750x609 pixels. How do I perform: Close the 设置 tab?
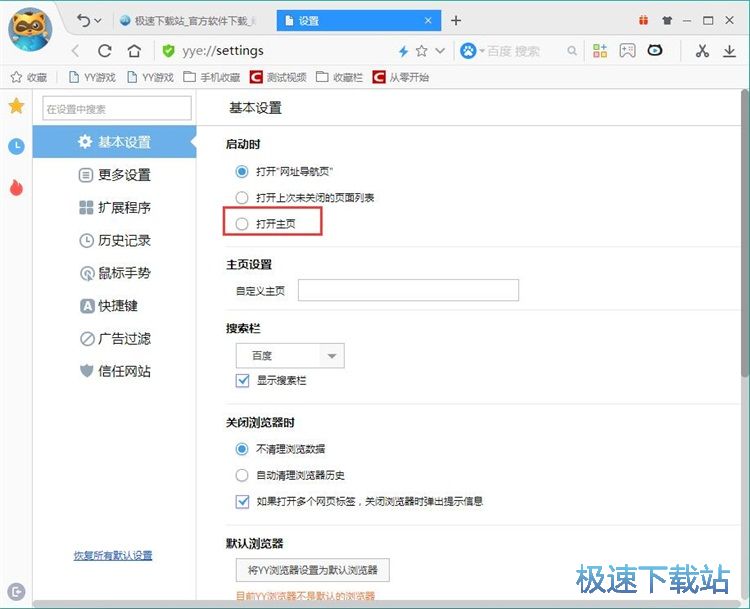(428, 21)
